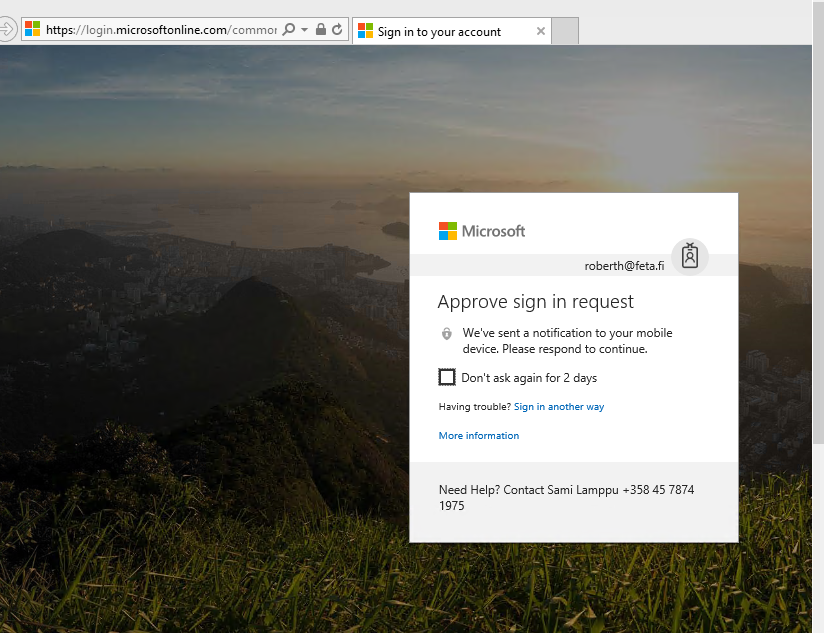Click the lock notification icon beside message
This screenshot has width=824, height=633.
click(x=447, y=334)
